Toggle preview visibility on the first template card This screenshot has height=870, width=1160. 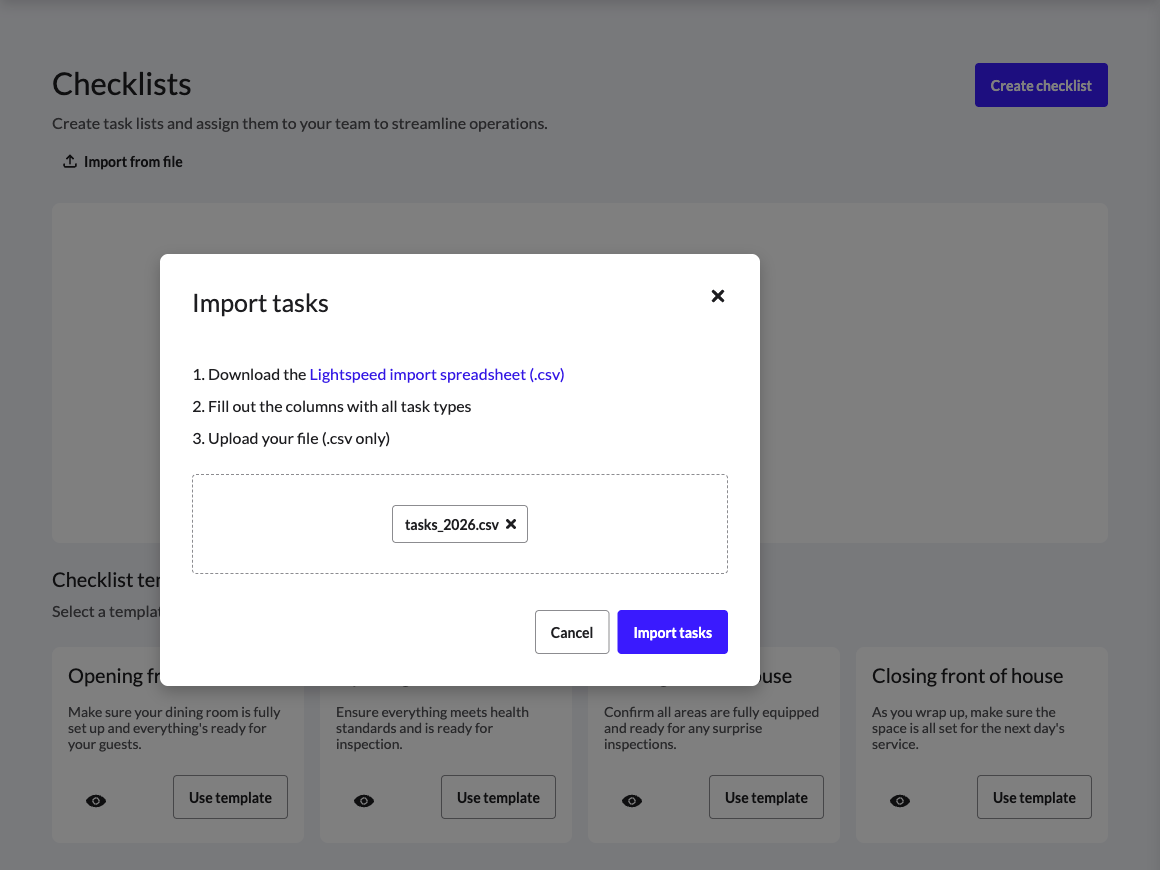[x=95, y=800]
